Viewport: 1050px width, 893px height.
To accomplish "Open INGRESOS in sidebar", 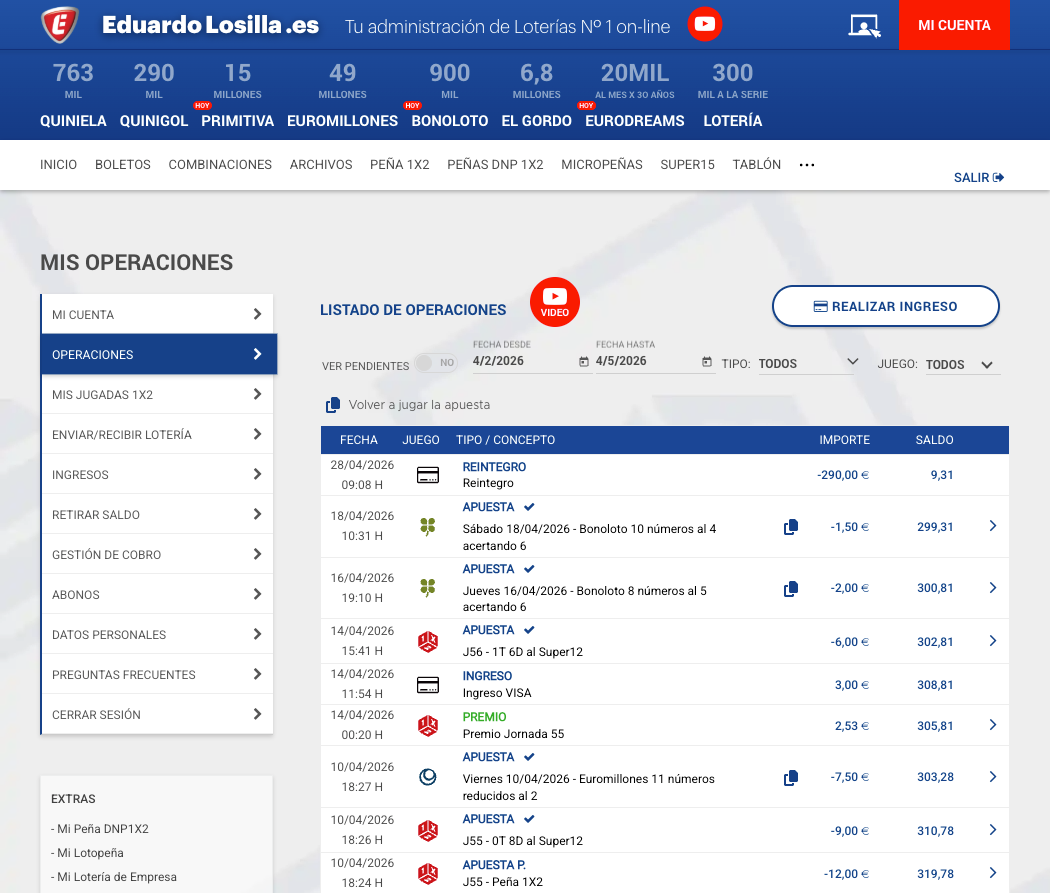I will tap(157, 475).
